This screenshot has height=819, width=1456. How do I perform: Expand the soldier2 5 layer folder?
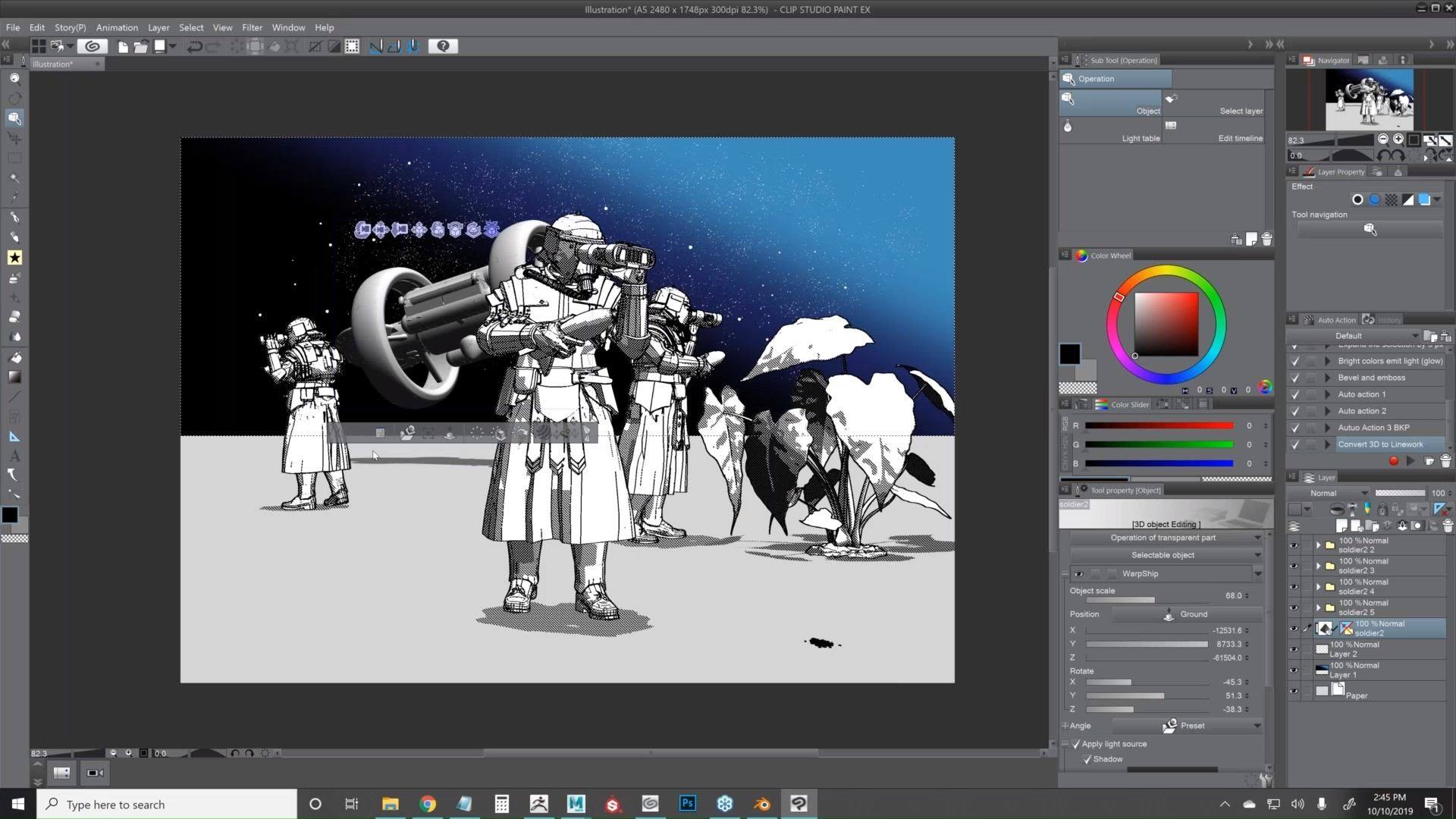pos(1318,607)
